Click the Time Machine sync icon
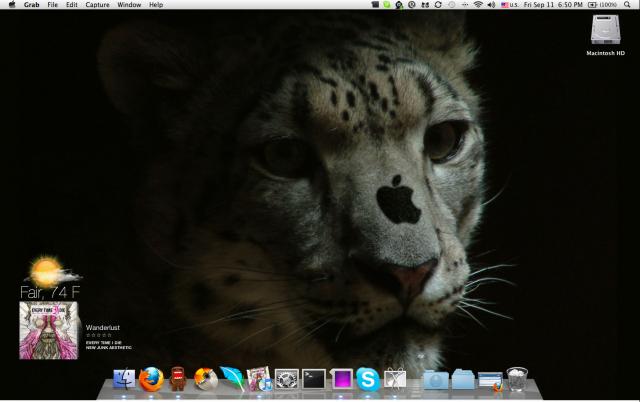The image size is (640, 402). pyautogui.click(x=438, y=5)
